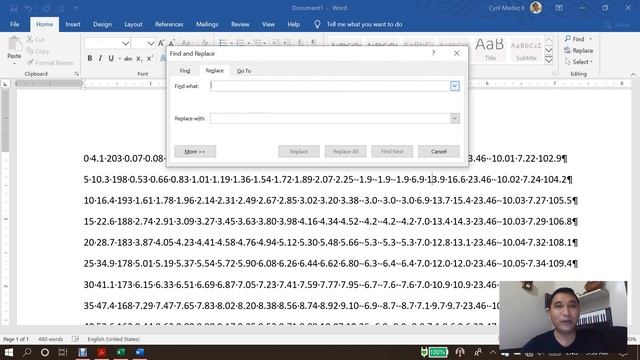Click the Replace button in dialog

tap(299, 151)
